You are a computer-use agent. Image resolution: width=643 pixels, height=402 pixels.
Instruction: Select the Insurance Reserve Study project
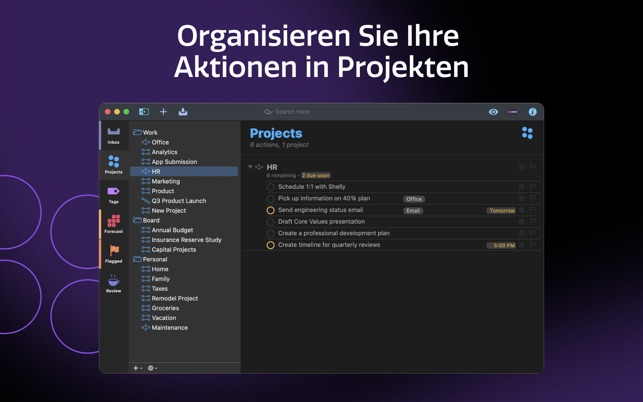click(x=184, y=240)
